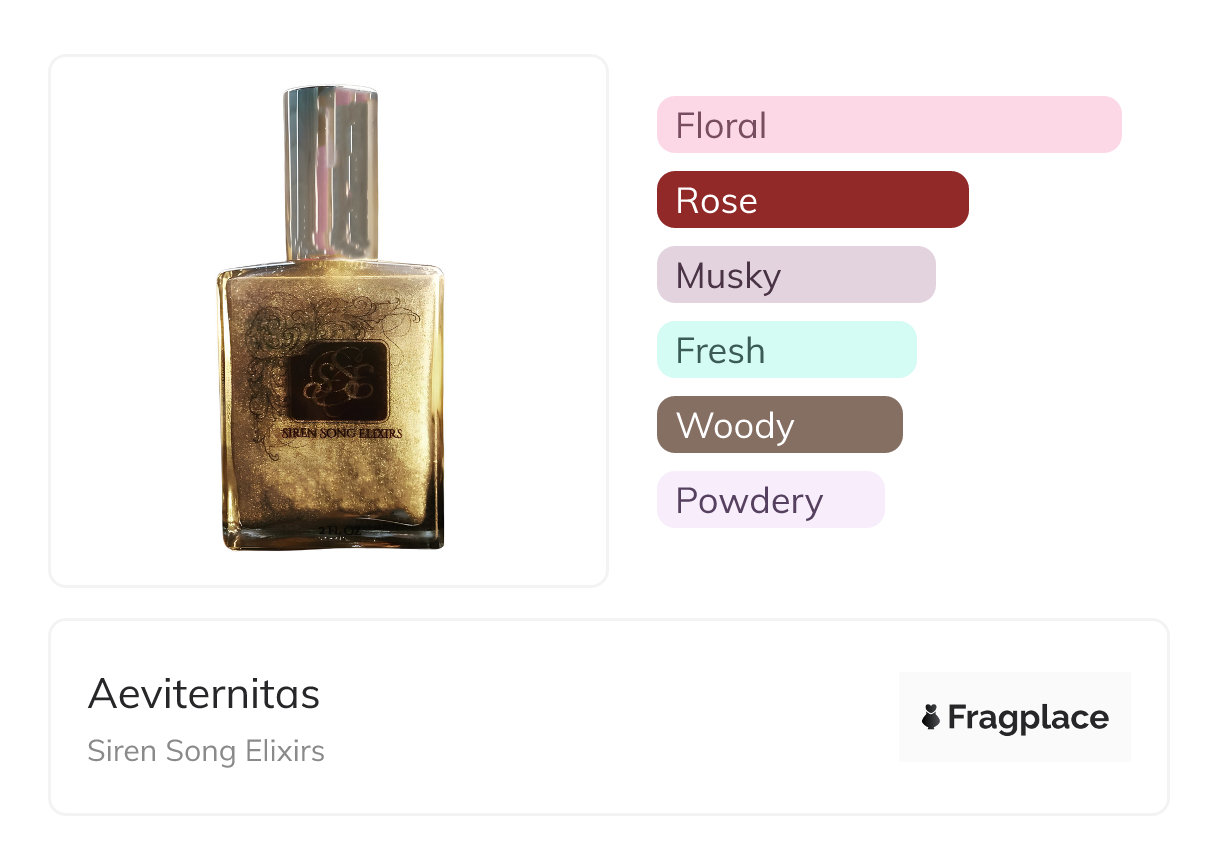This screenshot has height=864, width=1218.
Task: Select the dark red Rose accord bar
Action: click(812, 200)
